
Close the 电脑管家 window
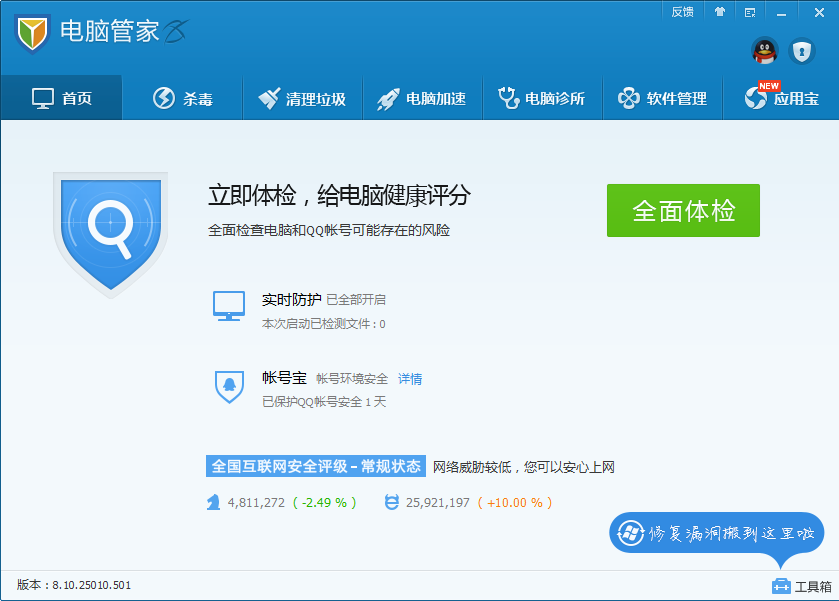pos(819,12)
